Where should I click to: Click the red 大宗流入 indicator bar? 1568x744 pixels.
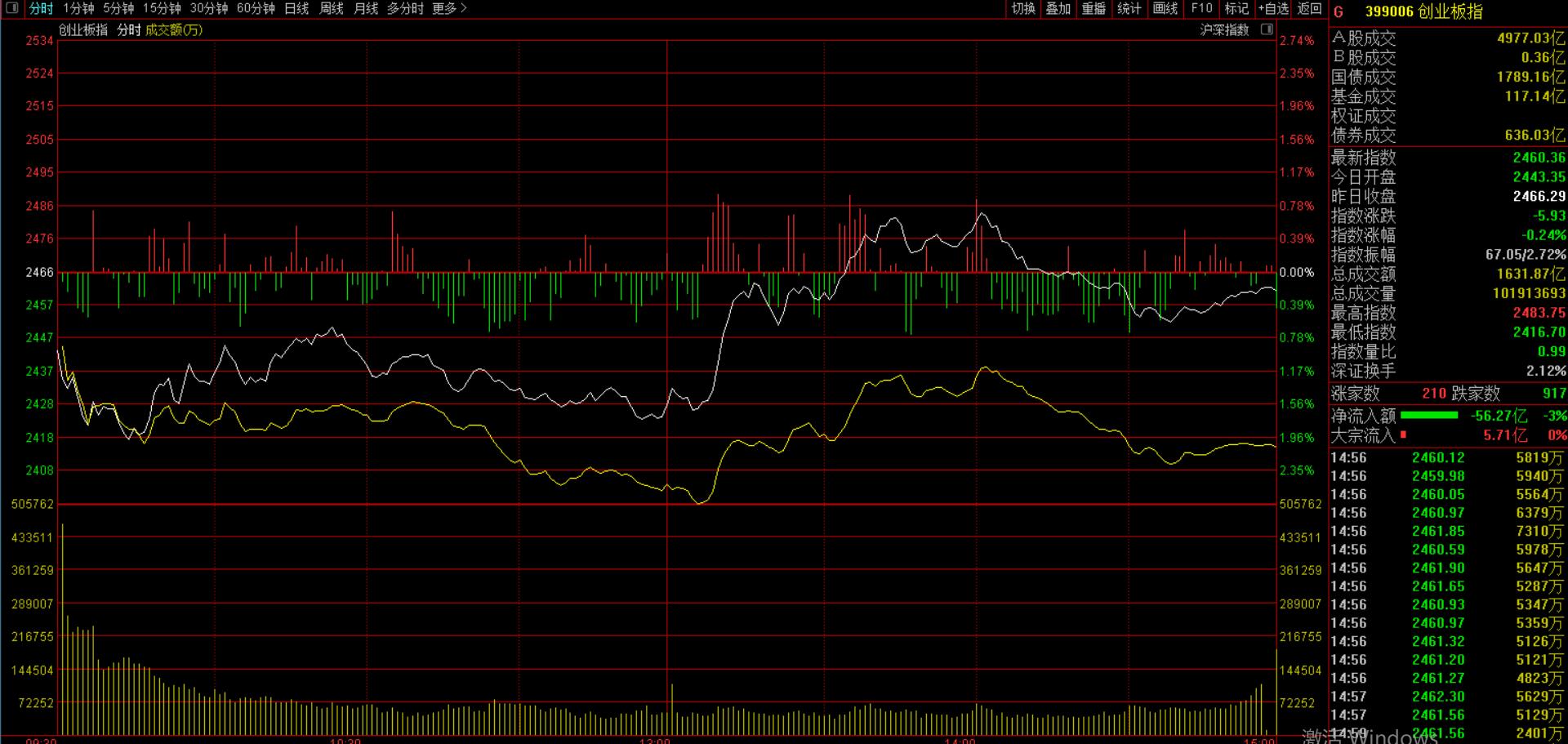click(x=1403, y=435)
